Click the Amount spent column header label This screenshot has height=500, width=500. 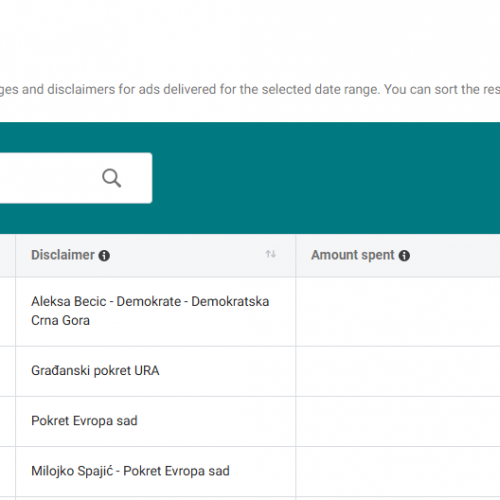353,255
